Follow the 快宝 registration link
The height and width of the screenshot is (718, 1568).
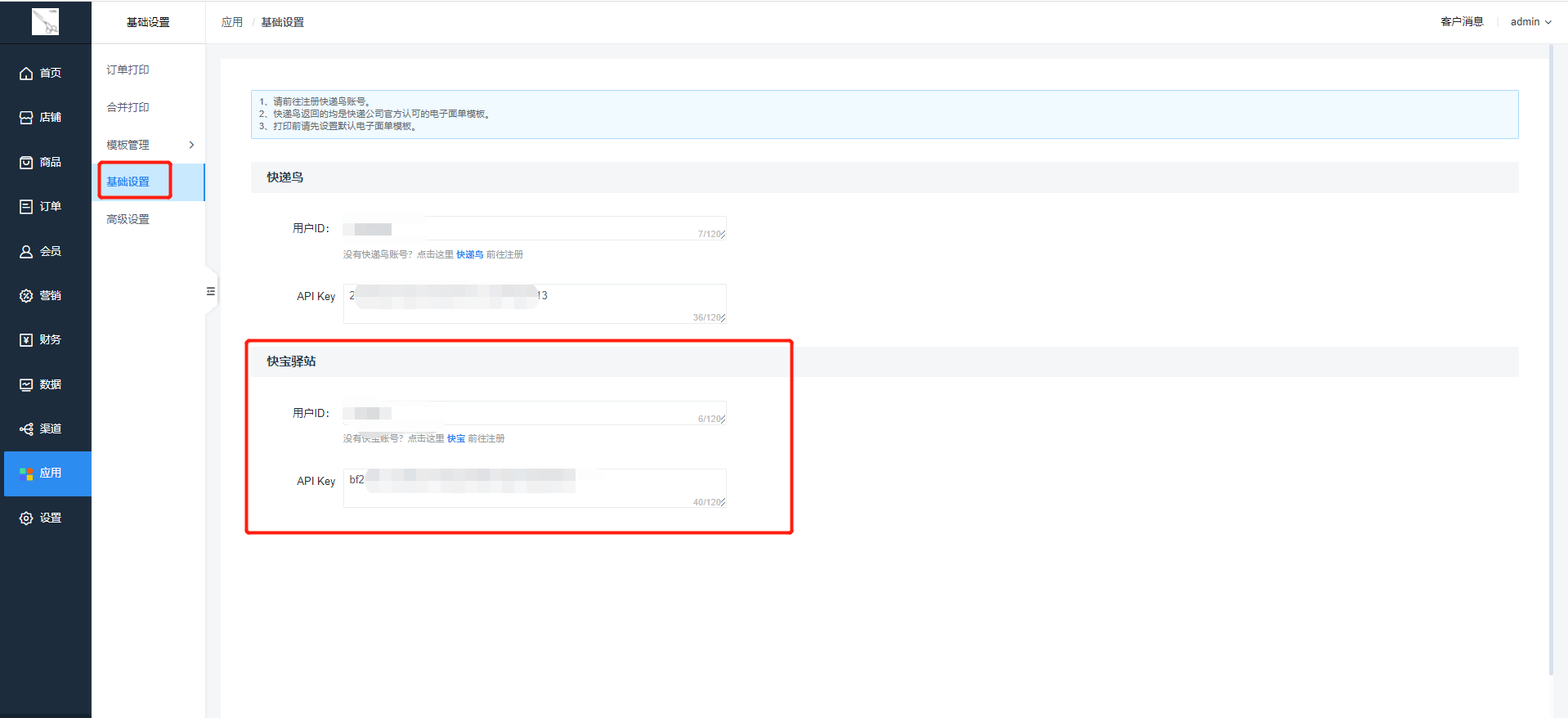point(456,439)
